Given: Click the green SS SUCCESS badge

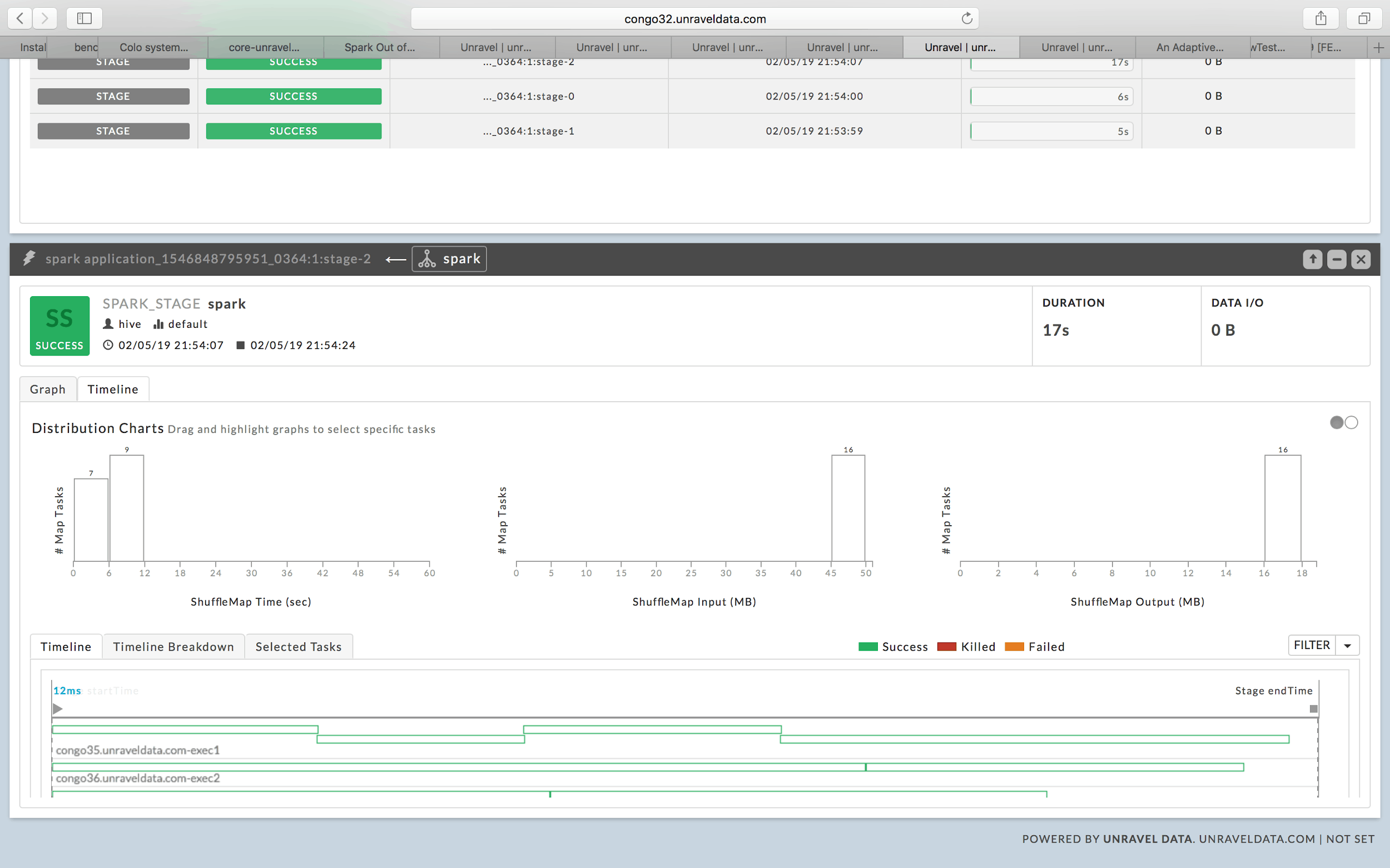Looking at the screenshot, I should tap(59, 326).
